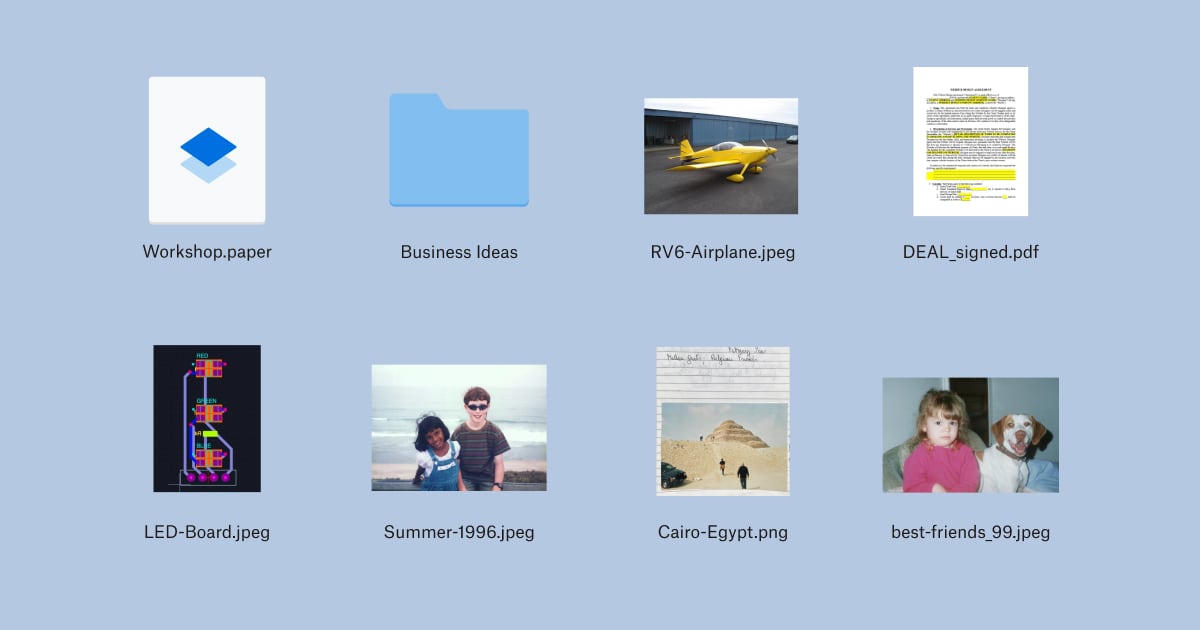Select the DEAL_signed.pdf file name label
Screen dimensions: 1200x630
pyautogui.click(x=970, y=252)
